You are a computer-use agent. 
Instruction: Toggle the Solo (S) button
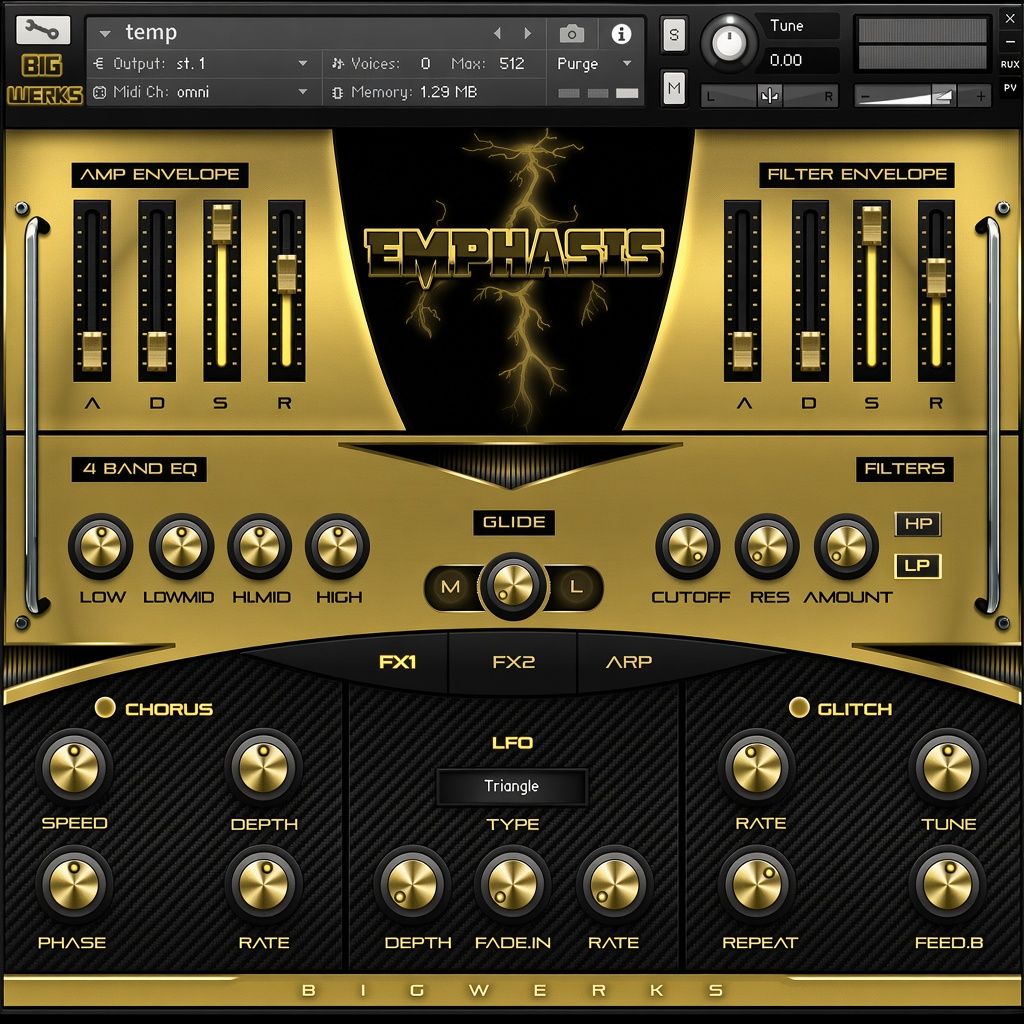tap(674, 35)
